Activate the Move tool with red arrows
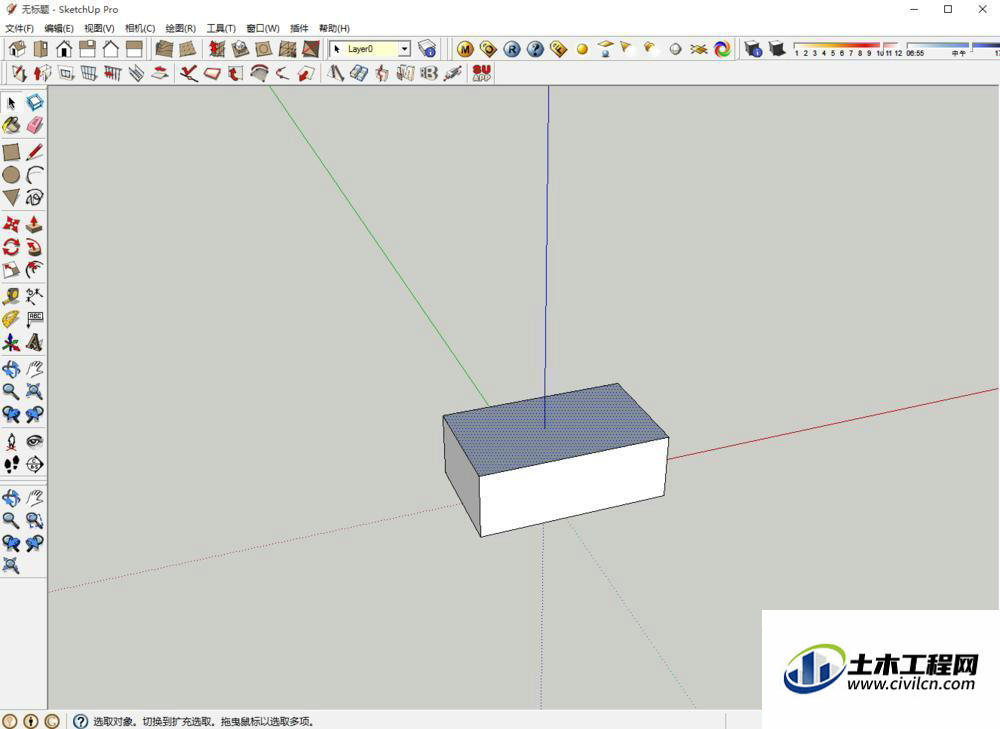The height and width of the screenshot is (729, 1000). tap(11, 224)
